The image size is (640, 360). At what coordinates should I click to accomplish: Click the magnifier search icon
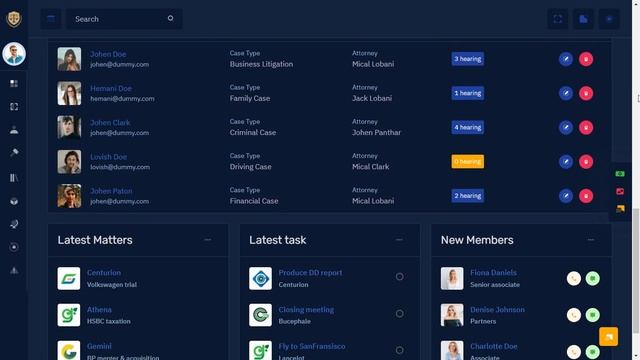pyautogui.click(x=171, y=18)
